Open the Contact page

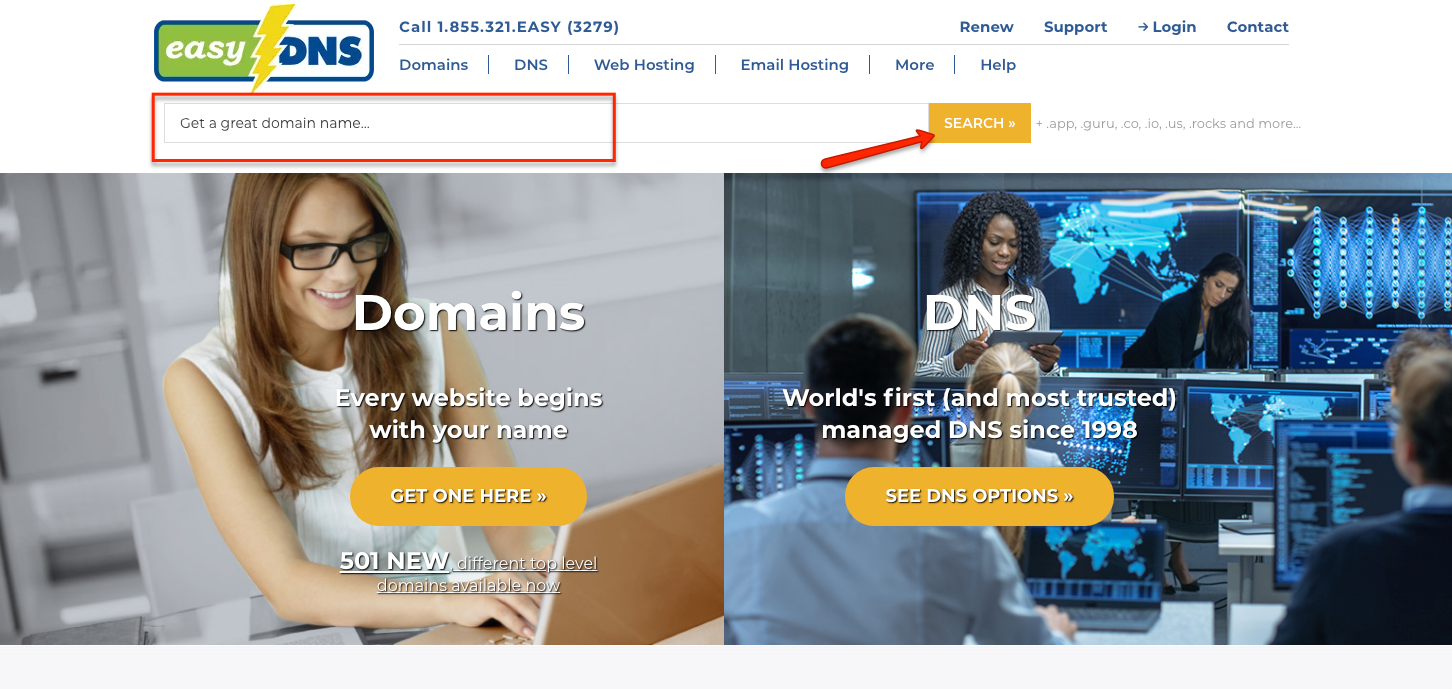coord(1257,27)
